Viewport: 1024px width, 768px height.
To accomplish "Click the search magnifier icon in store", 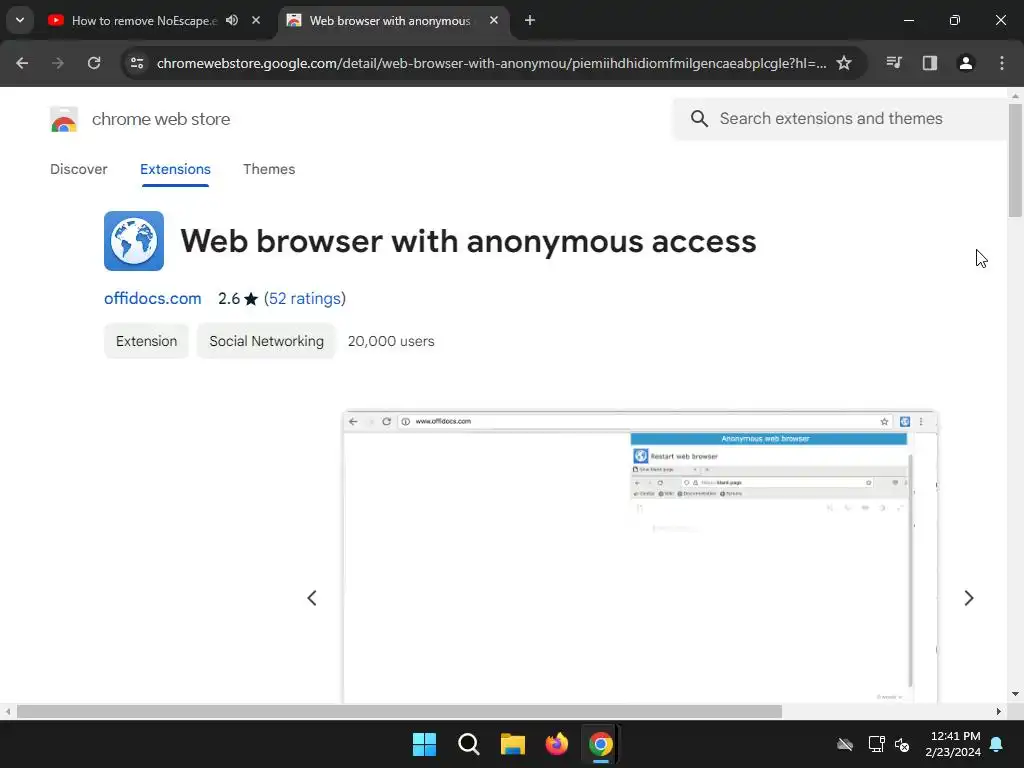I will (699, 118).
